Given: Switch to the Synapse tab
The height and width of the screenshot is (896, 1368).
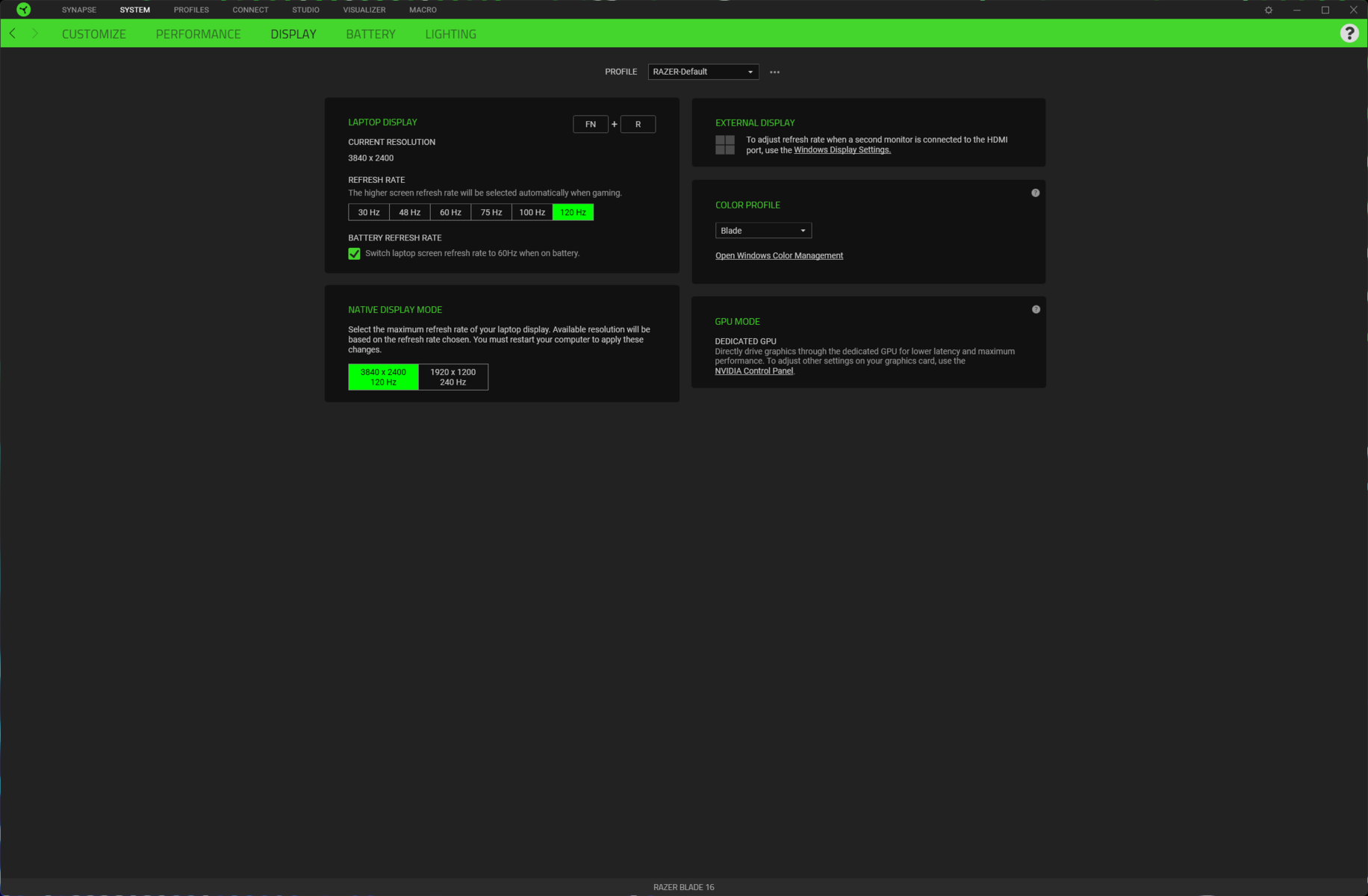Looking at the screenshot, I should coord(79,10).
